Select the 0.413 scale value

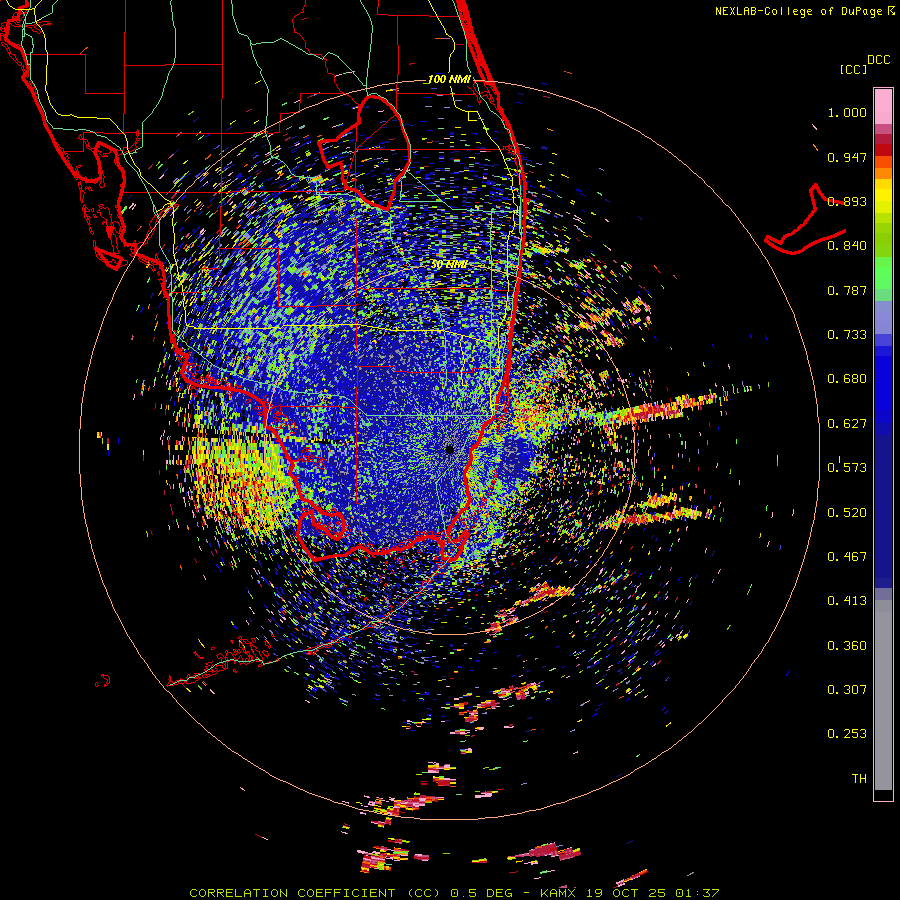click(847, 601)
